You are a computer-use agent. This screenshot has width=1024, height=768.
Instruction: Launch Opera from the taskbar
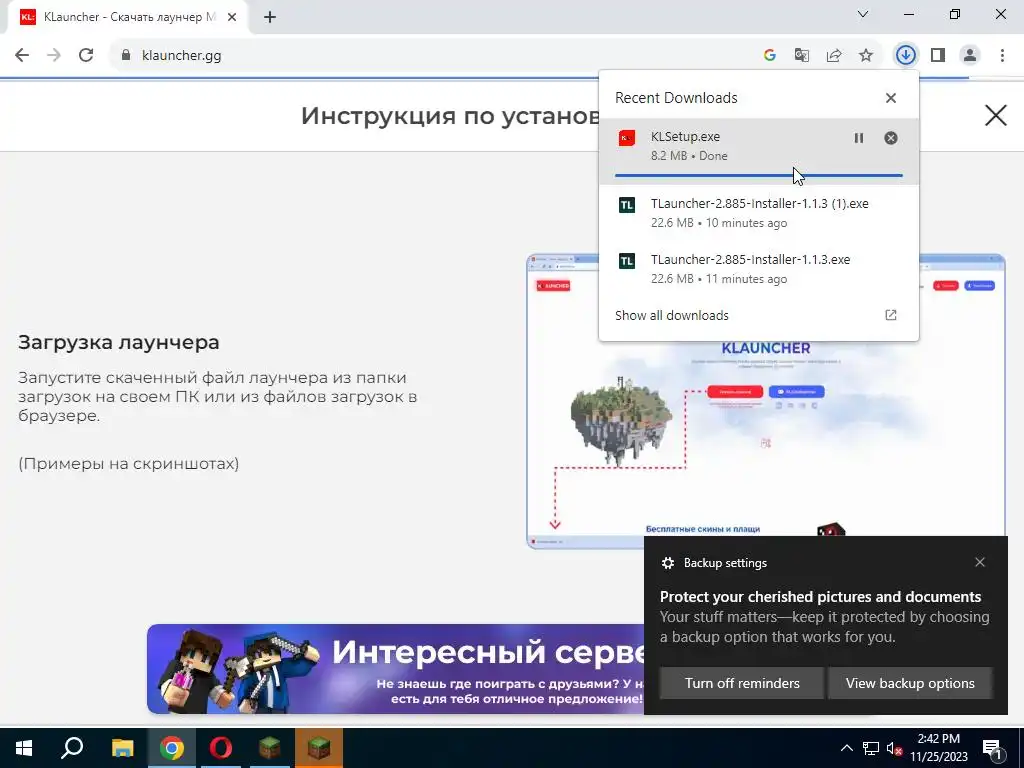tap(221, 748)
